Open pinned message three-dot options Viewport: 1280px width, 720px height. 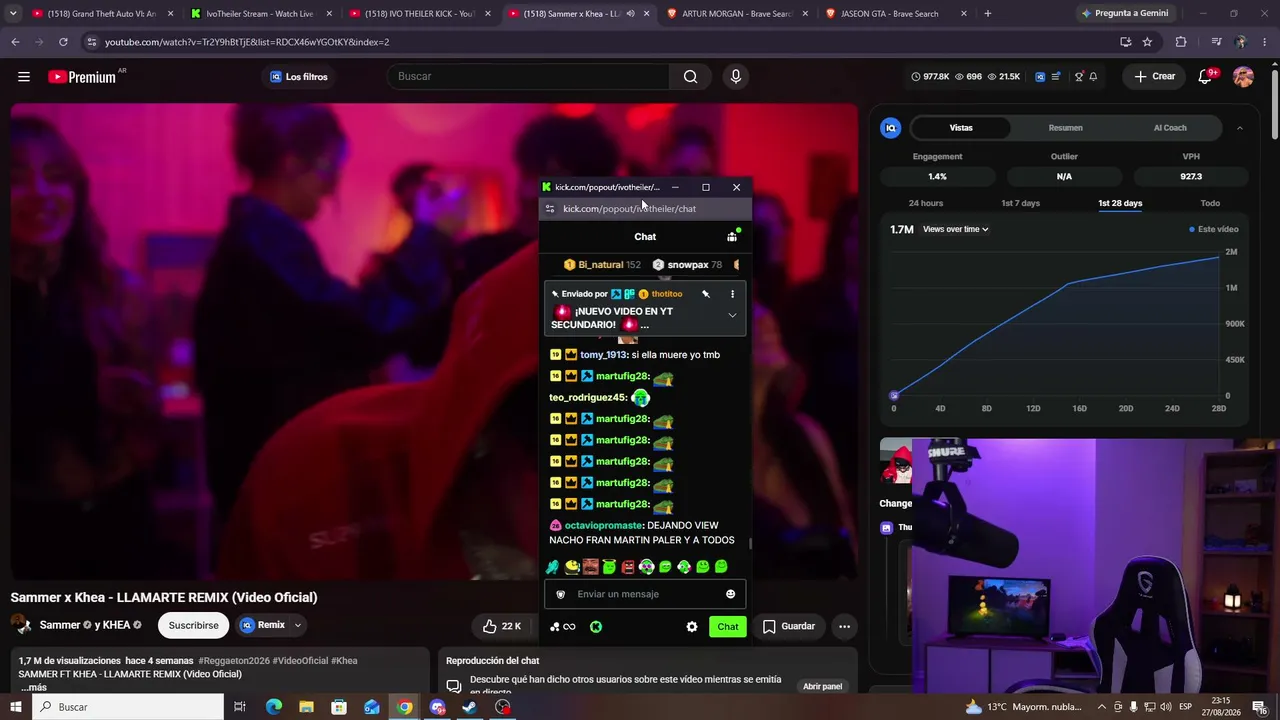(x=732, y=294)
